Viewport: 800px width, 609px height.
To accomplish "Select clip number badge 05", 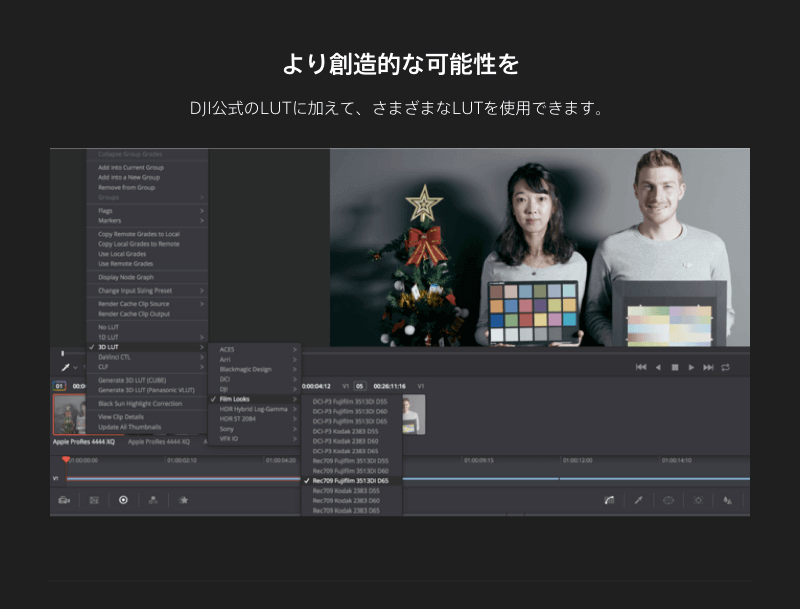I will tap(360, 386).
